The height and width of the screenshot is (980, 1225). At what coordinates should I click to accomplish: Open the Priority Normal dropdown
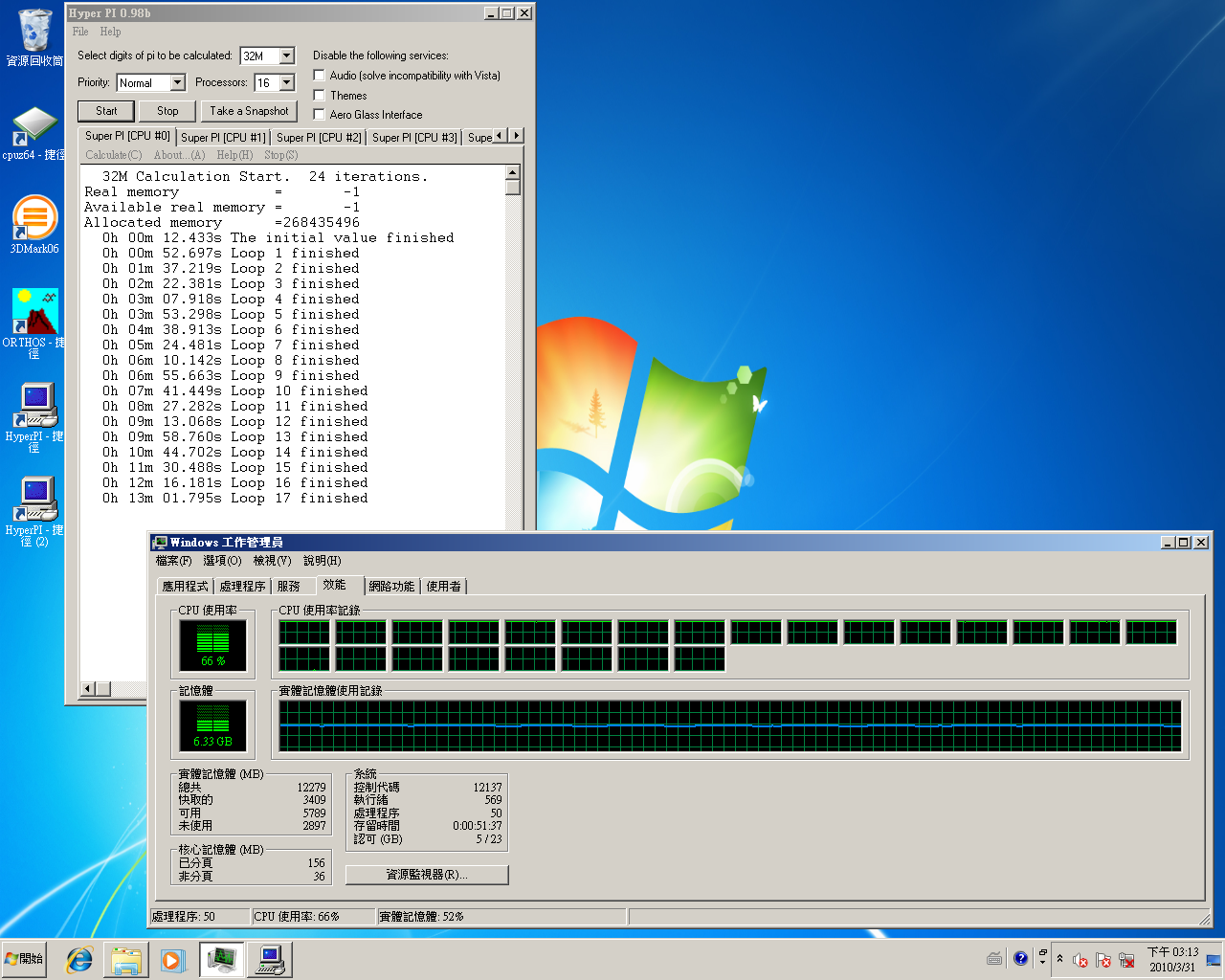(x=177, y=82)
